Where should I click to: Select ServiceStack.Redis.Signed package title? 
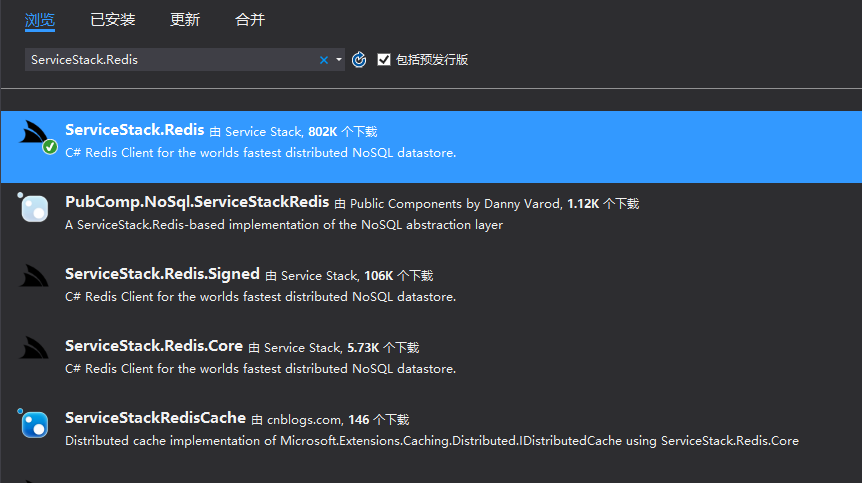pos(162,274)
